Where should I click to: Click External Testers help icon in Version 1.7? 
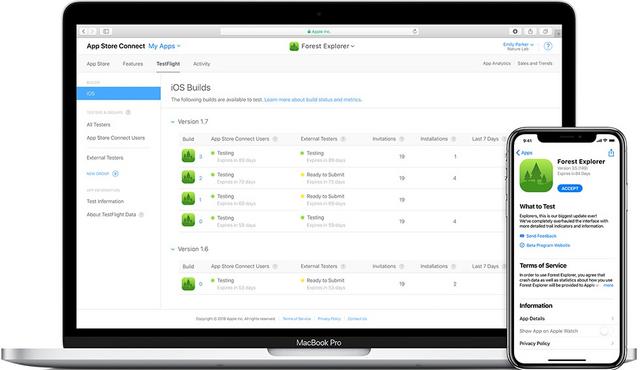(343, 139)
